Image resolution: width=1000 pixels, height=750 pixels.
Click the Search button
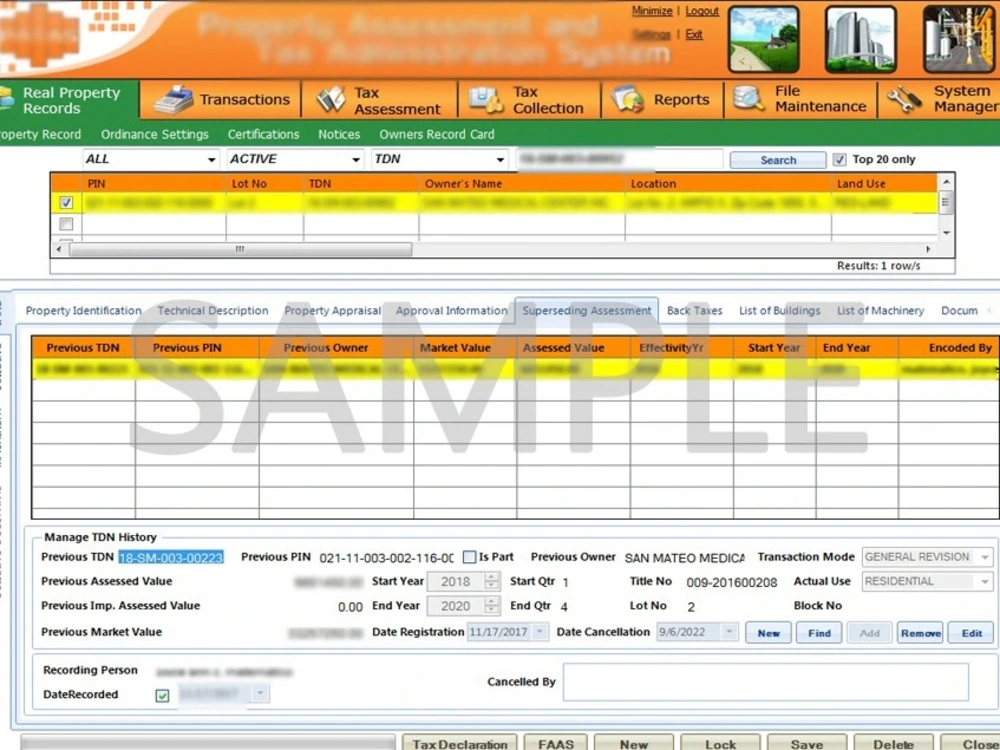(x=778, y=160)
